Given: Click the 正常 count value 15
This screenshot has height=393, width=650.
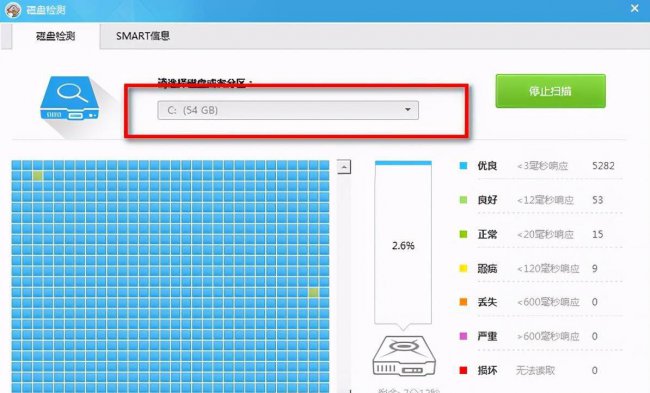Looking at the screenshot, I should (597, 234).
